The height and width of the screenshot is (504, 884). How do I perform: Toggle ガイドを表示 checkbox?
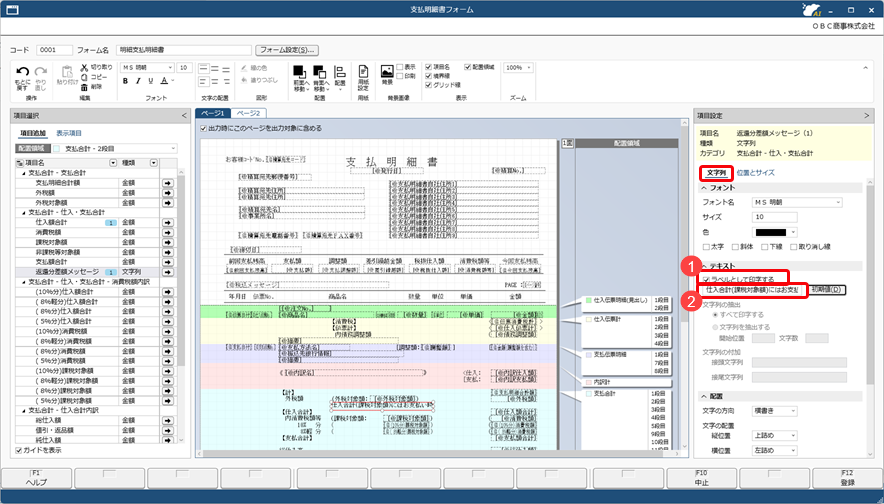(x=19, y=450)
